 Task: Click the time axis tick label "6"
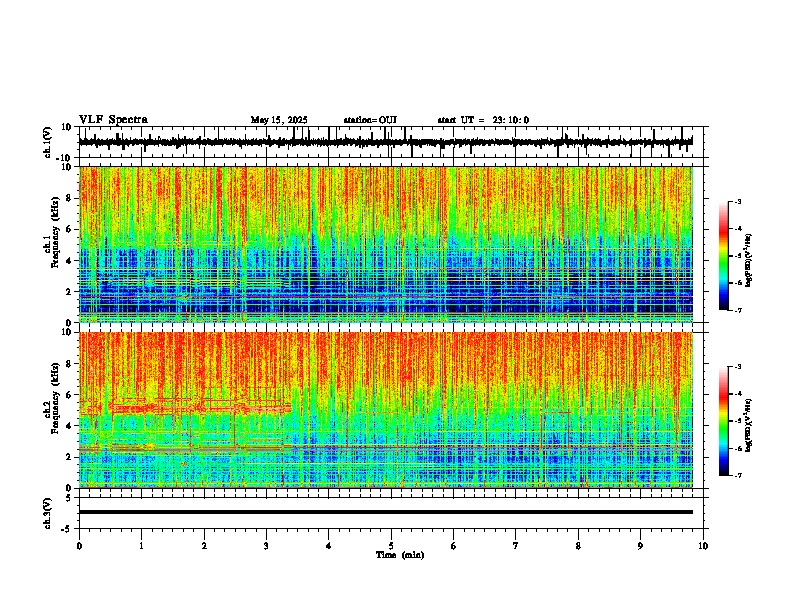(454, 546)
